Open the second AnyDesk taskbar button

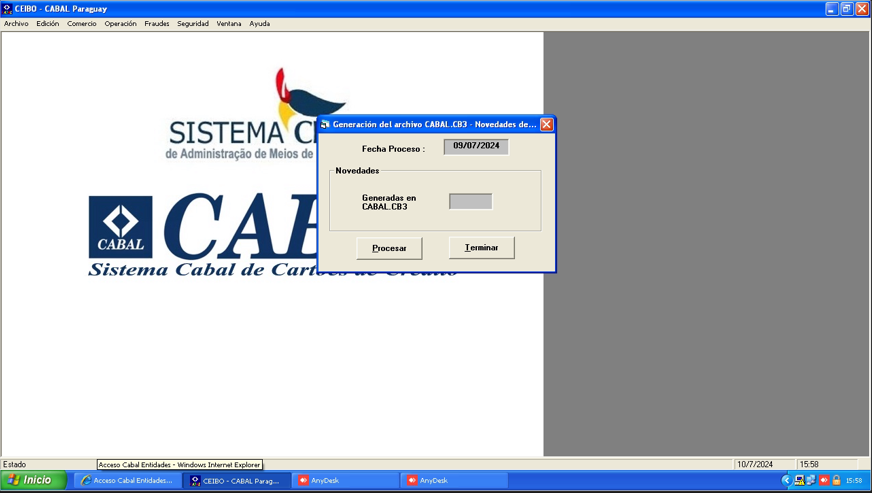click(x=454, y=480)
